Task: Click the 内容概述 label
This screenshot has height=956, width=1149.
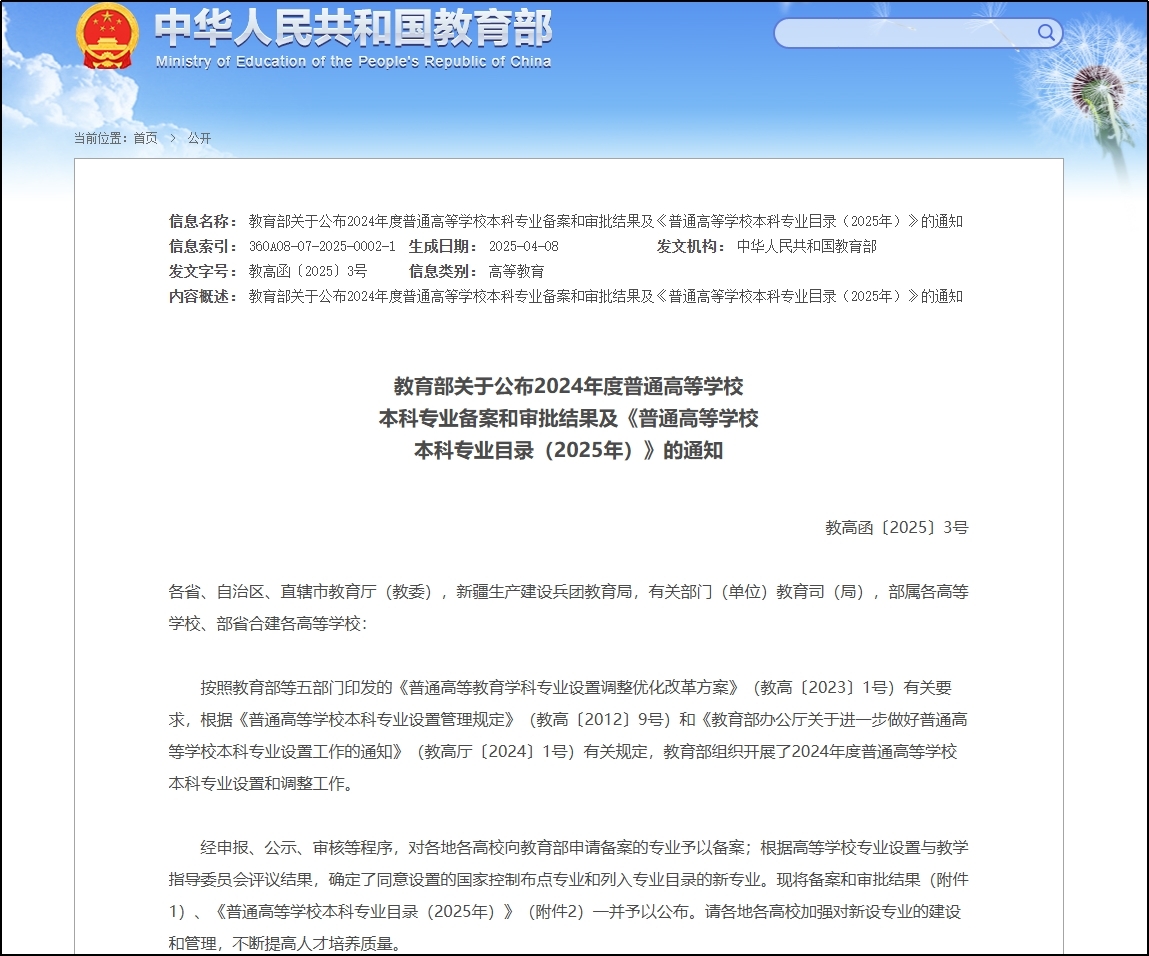Action: pyautogui.click(x=202, y=296)
